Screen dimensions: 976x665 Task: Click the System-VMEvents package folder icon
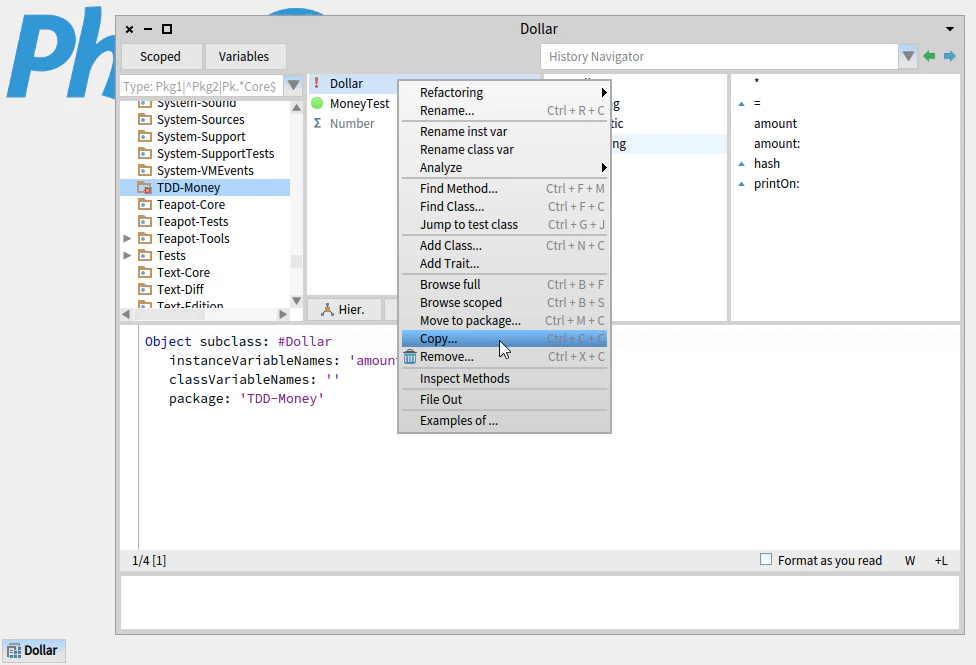point(144,171)
